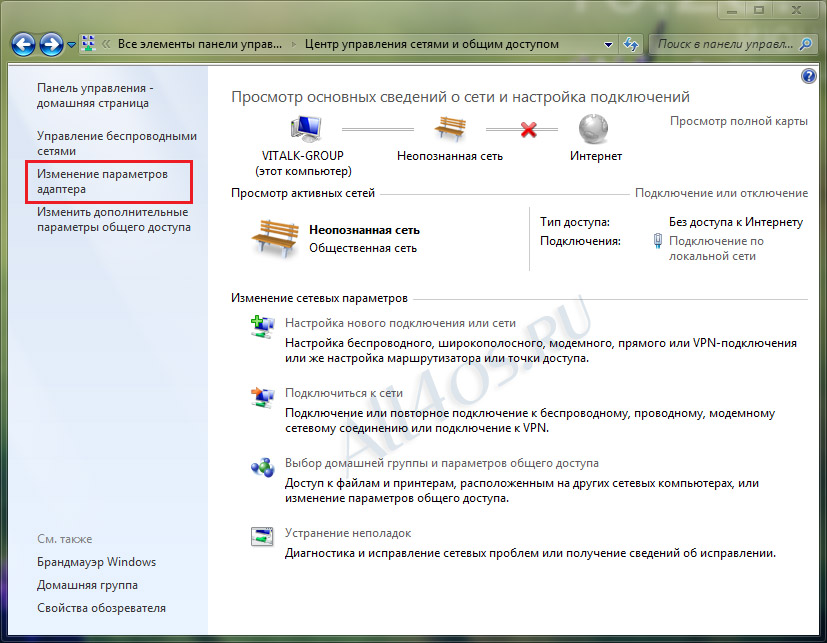Open 'Устранение неполадок' link
Screen dimensions: 827x643
[348, 533]
